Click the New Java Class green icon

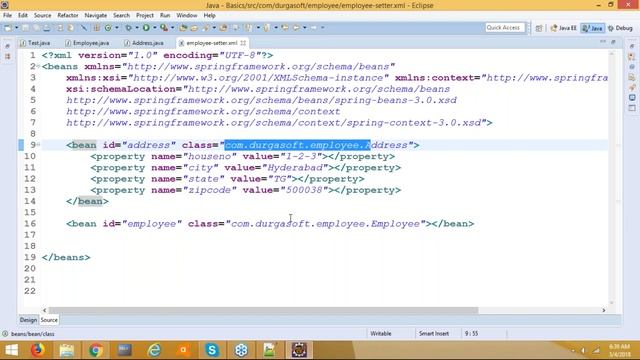tap(108, 28)
